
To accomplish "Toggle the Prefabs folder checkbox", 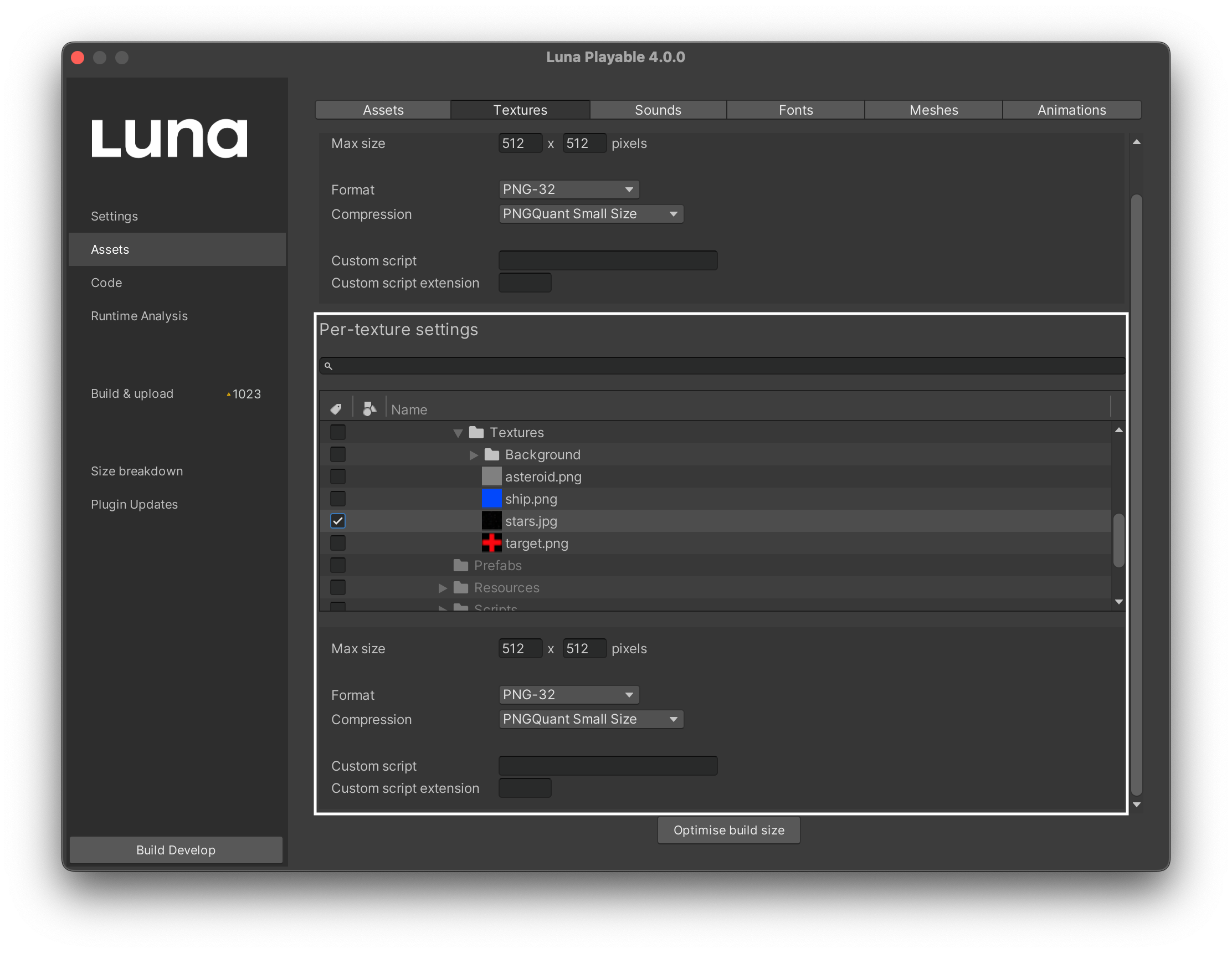I will [x=338, y=565].
